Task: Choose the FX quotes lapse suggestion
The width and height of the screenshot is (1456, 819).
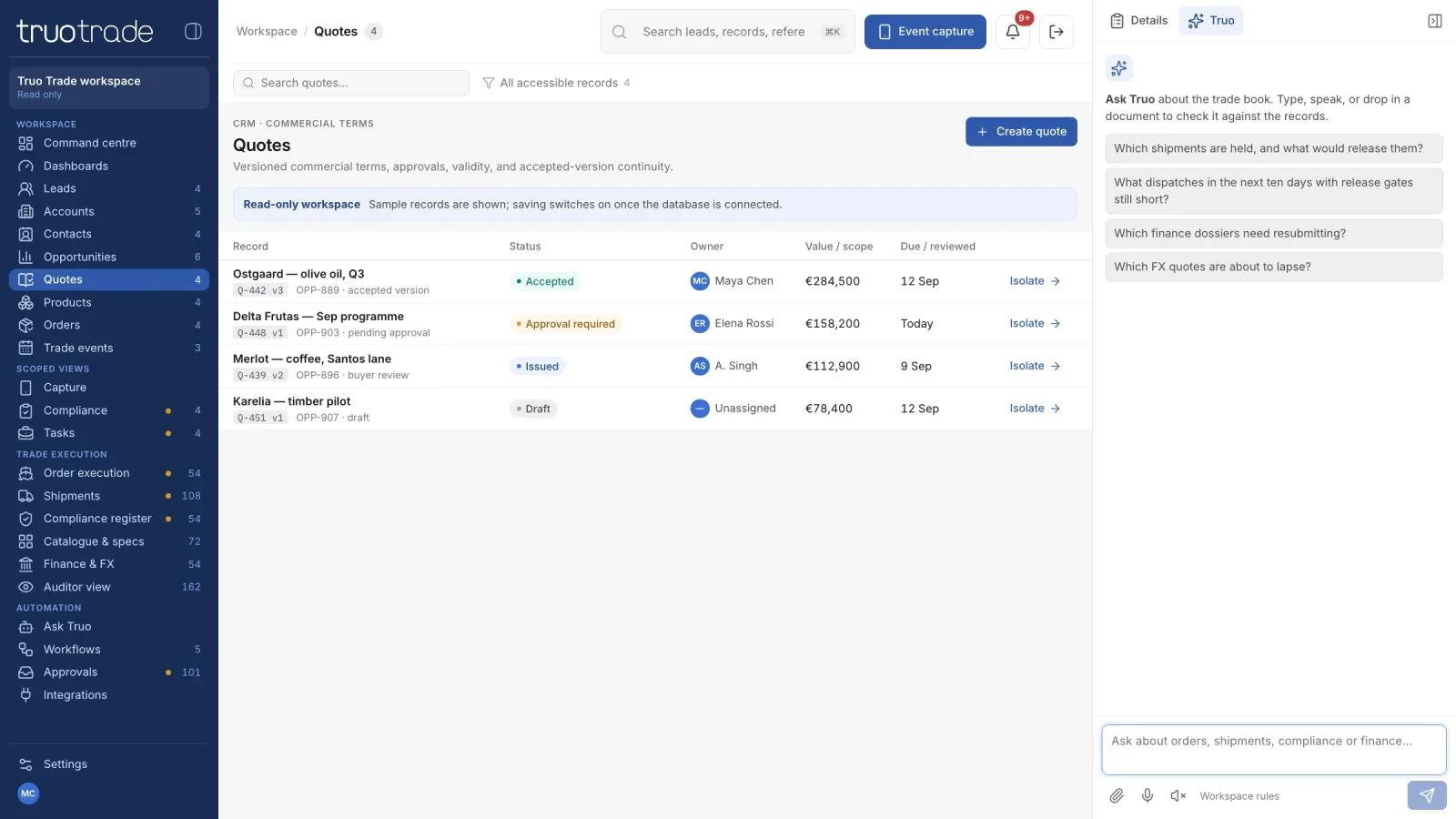Action: pyautogui.click(x=1274, y=267)
